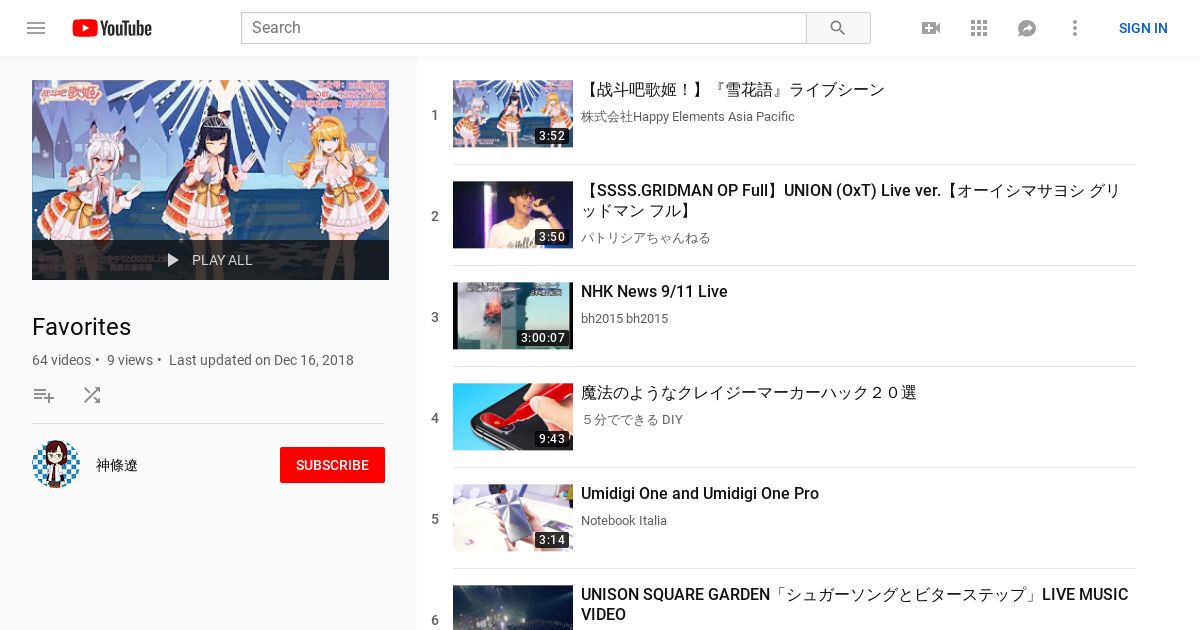1200x630 pixels.
Task: Open thumbnail of 雪花語 live scene video
Action: [513, 114]
